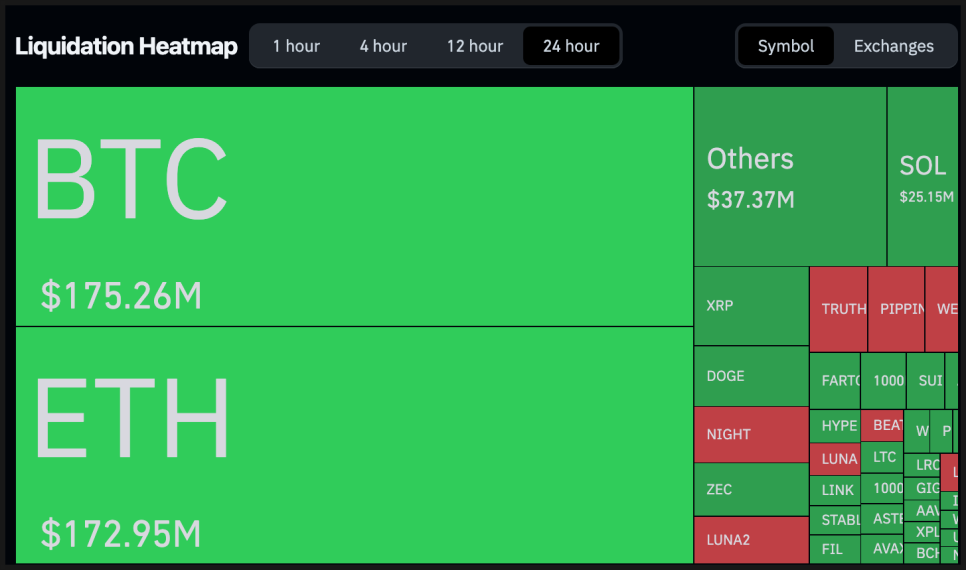Click the XRP heatmap tile

[751, 306]
